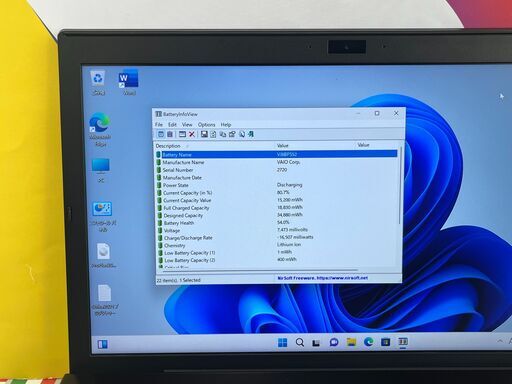Select the Manufacture Date row

click(x=277, y=177)
